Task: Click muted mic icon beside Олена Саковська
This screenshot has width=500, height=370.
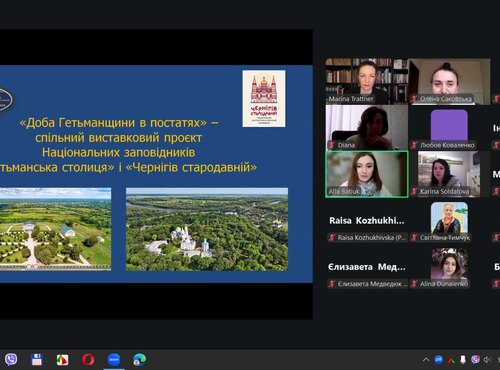Action: pos(414,99)
